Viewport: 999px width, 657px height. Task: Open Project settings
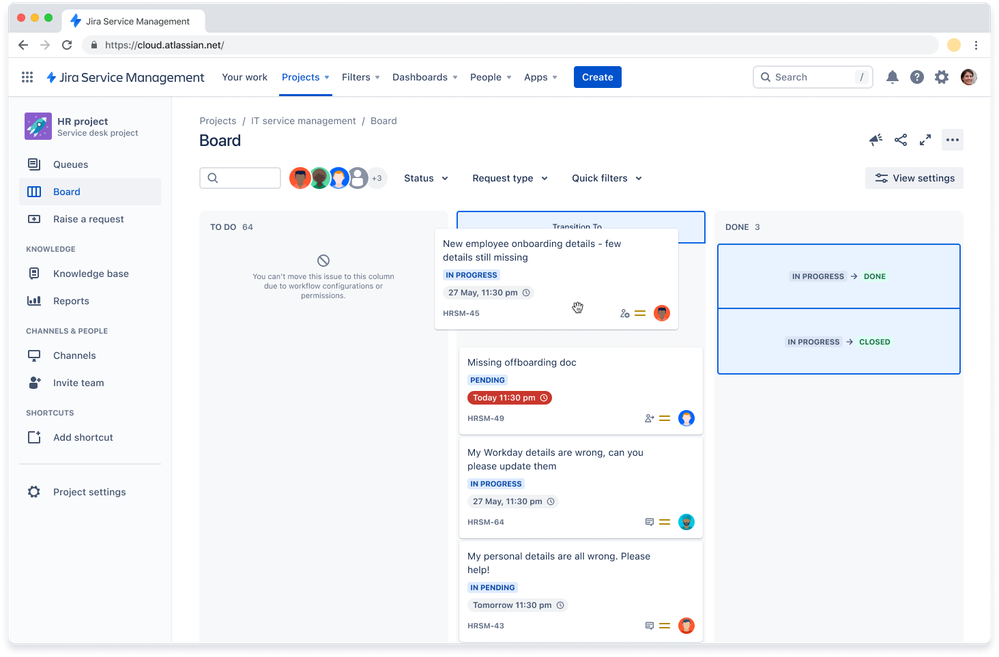pyautogui.click(x=90, y=492)
